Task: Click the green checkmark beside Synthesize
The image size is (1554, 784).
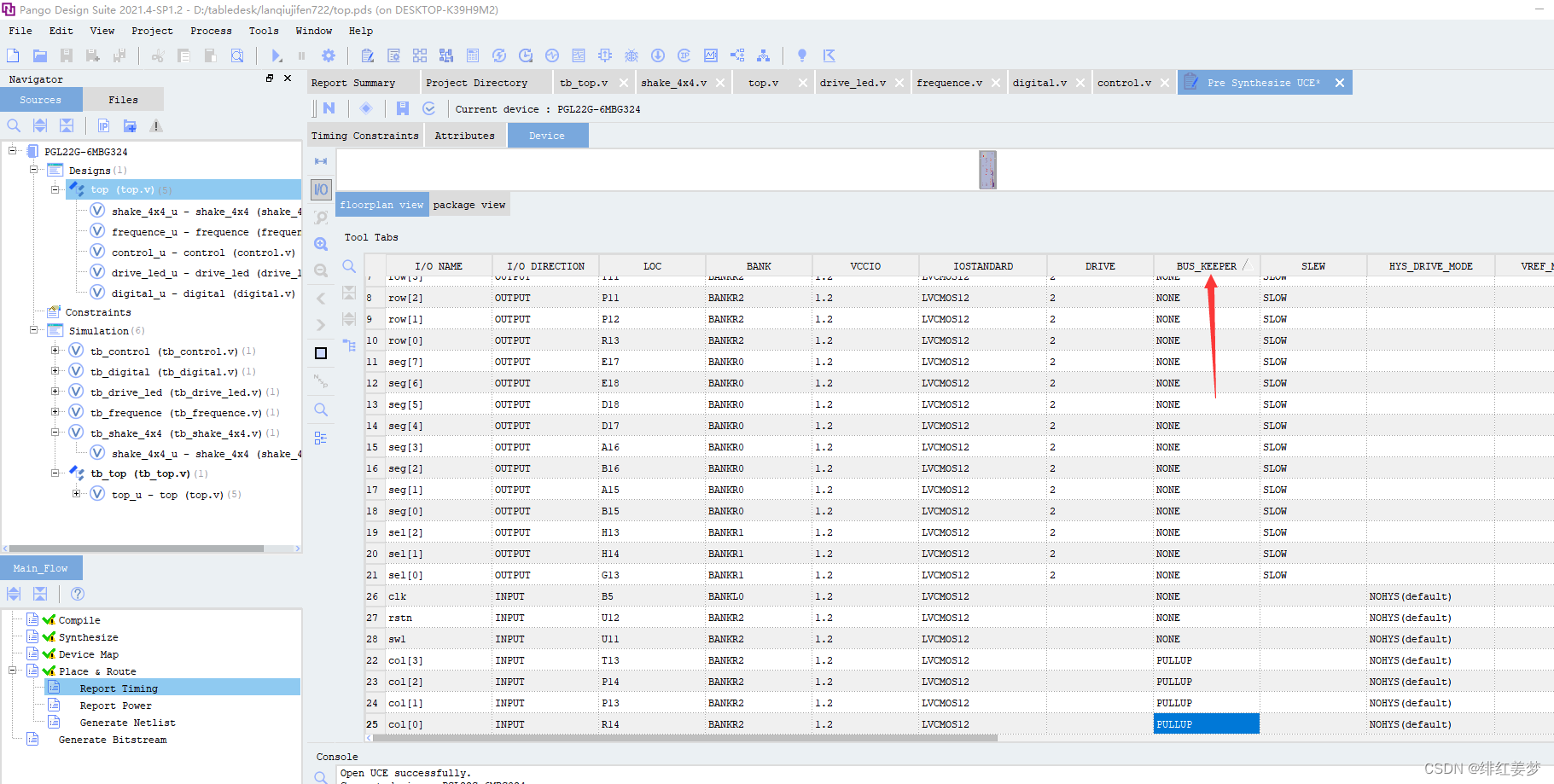Action: [49, 636]
